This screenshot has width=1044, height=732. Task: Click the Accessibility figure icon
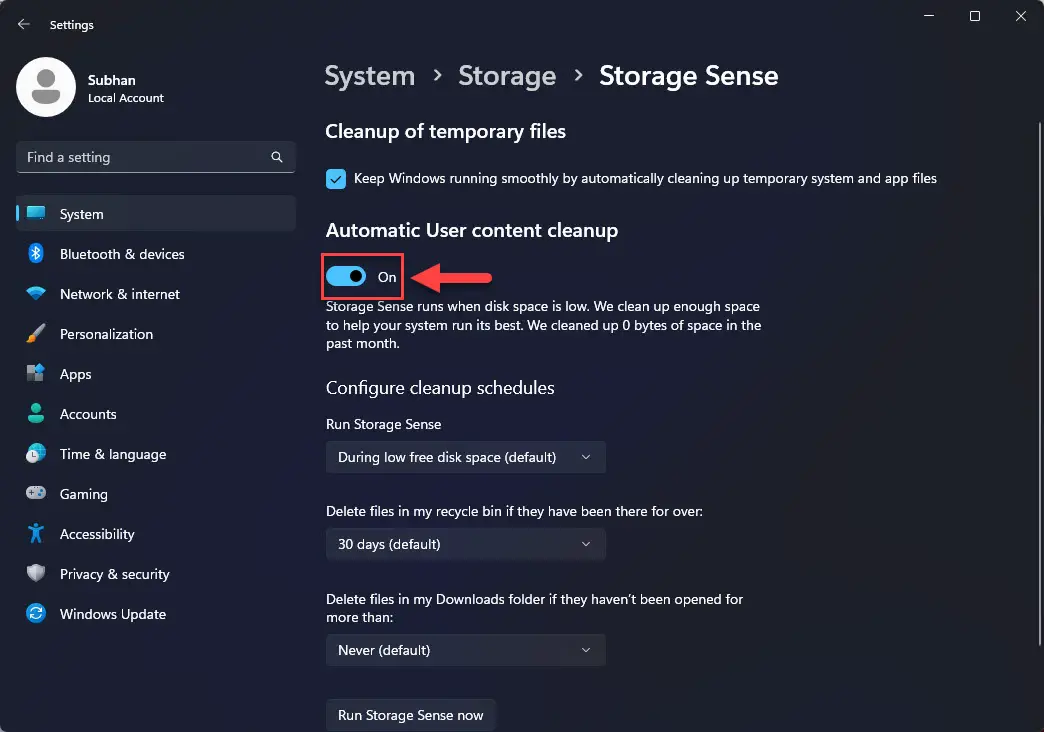click(x=36, y=534)
